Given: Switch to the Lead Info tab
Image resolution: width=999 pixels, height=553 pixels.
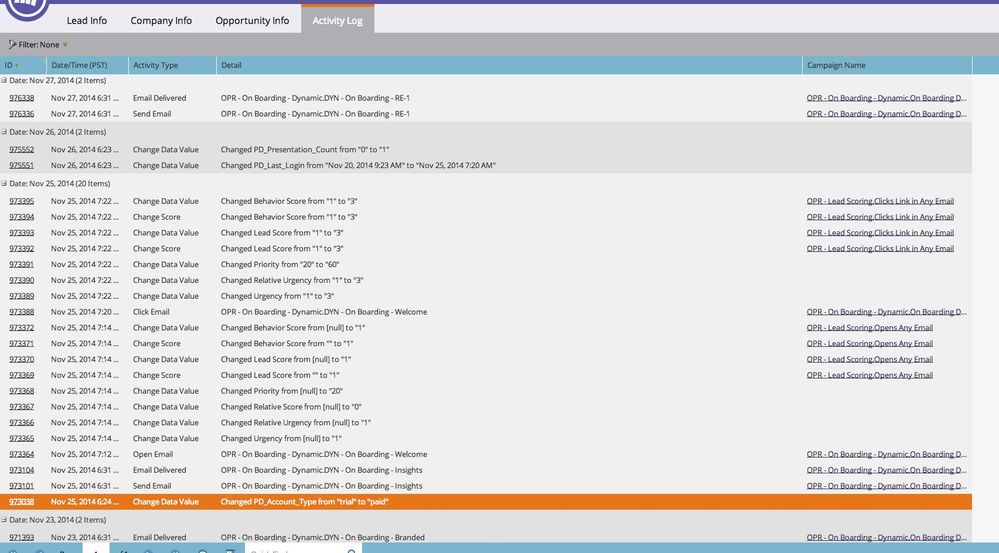Looking at the screenshot, I should tap(87, 20).
